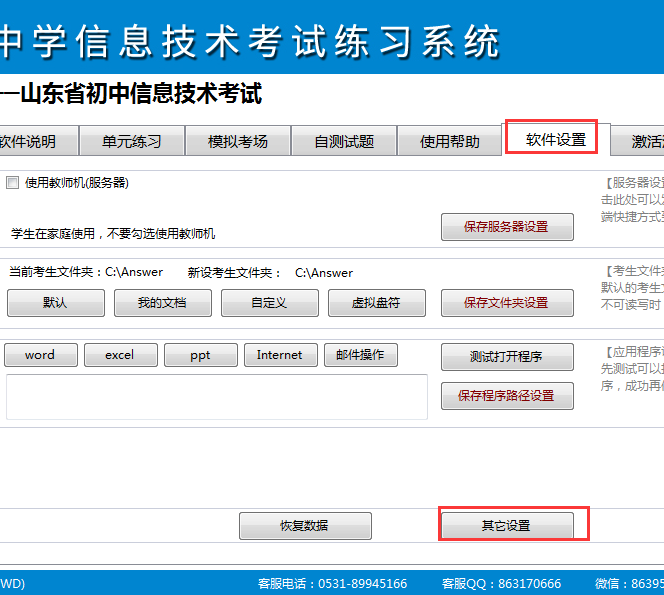Switch to the 单元练习 tab
664x595 pixels.
pyautogui.click(x=131, y=141)
